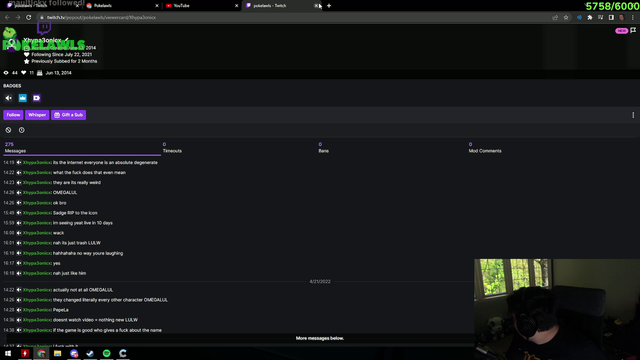Bookmark this page with the star icon

click(566, 18)
